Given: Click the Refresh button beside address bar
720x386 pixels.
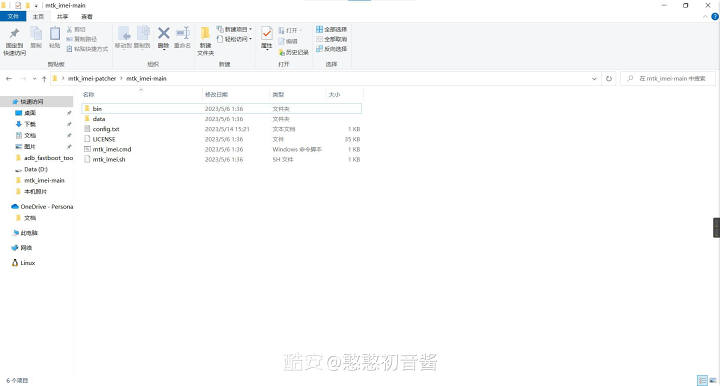Looking at the screenshot, I should 609,78.
